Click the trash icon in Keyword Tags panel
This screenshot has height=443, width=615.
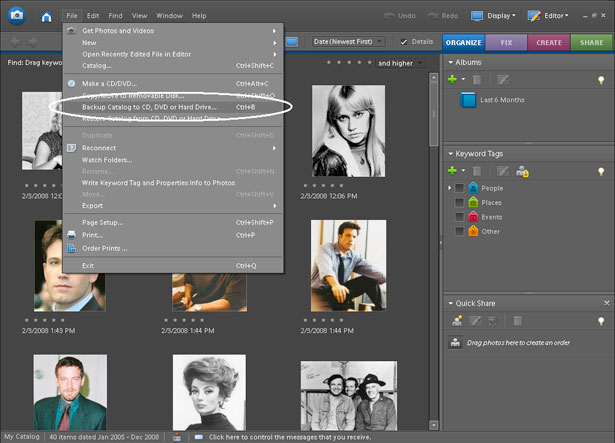[479, 171]
